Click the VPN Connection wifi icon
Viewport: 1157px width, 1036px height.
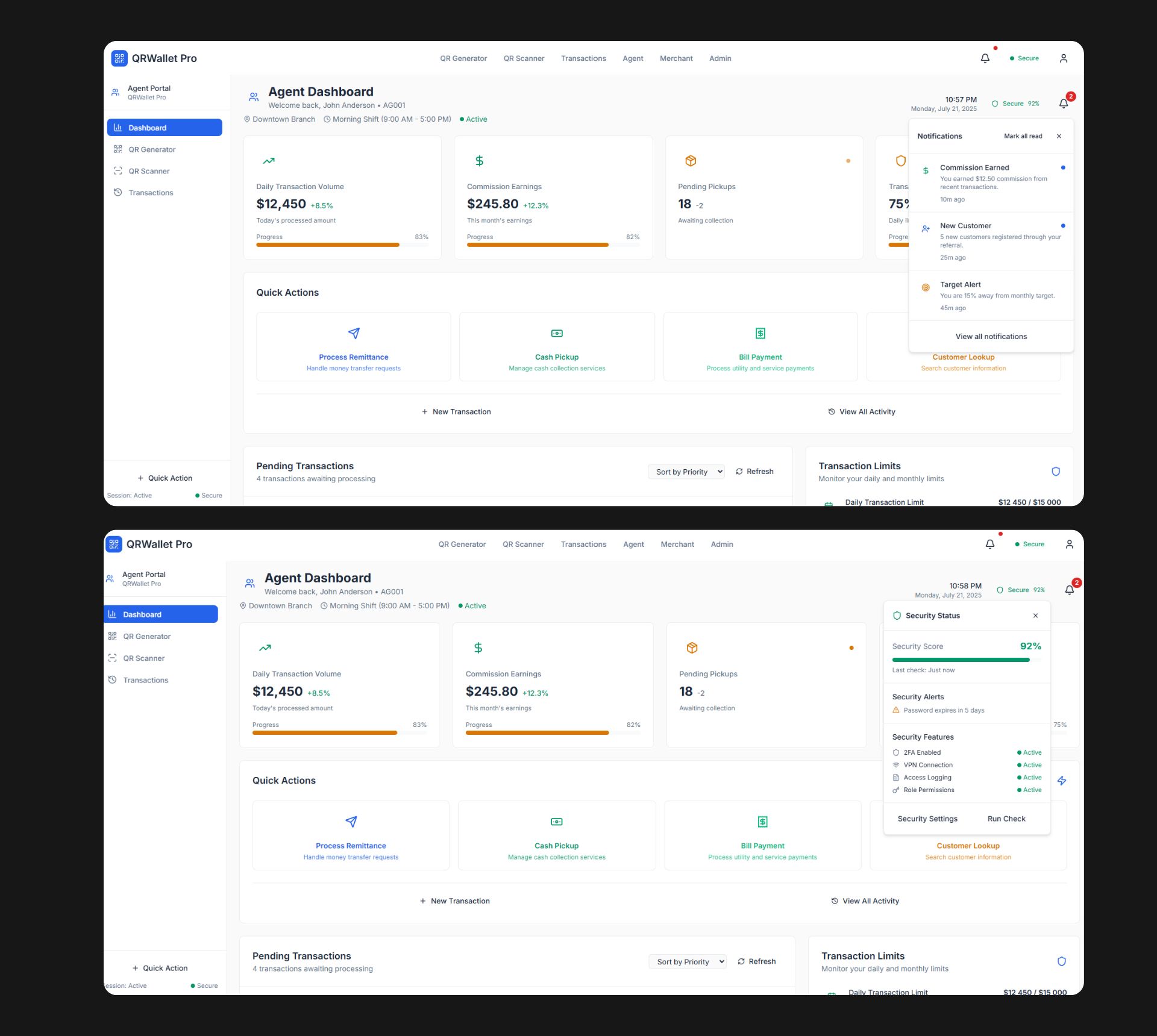[x=896, y=765]
